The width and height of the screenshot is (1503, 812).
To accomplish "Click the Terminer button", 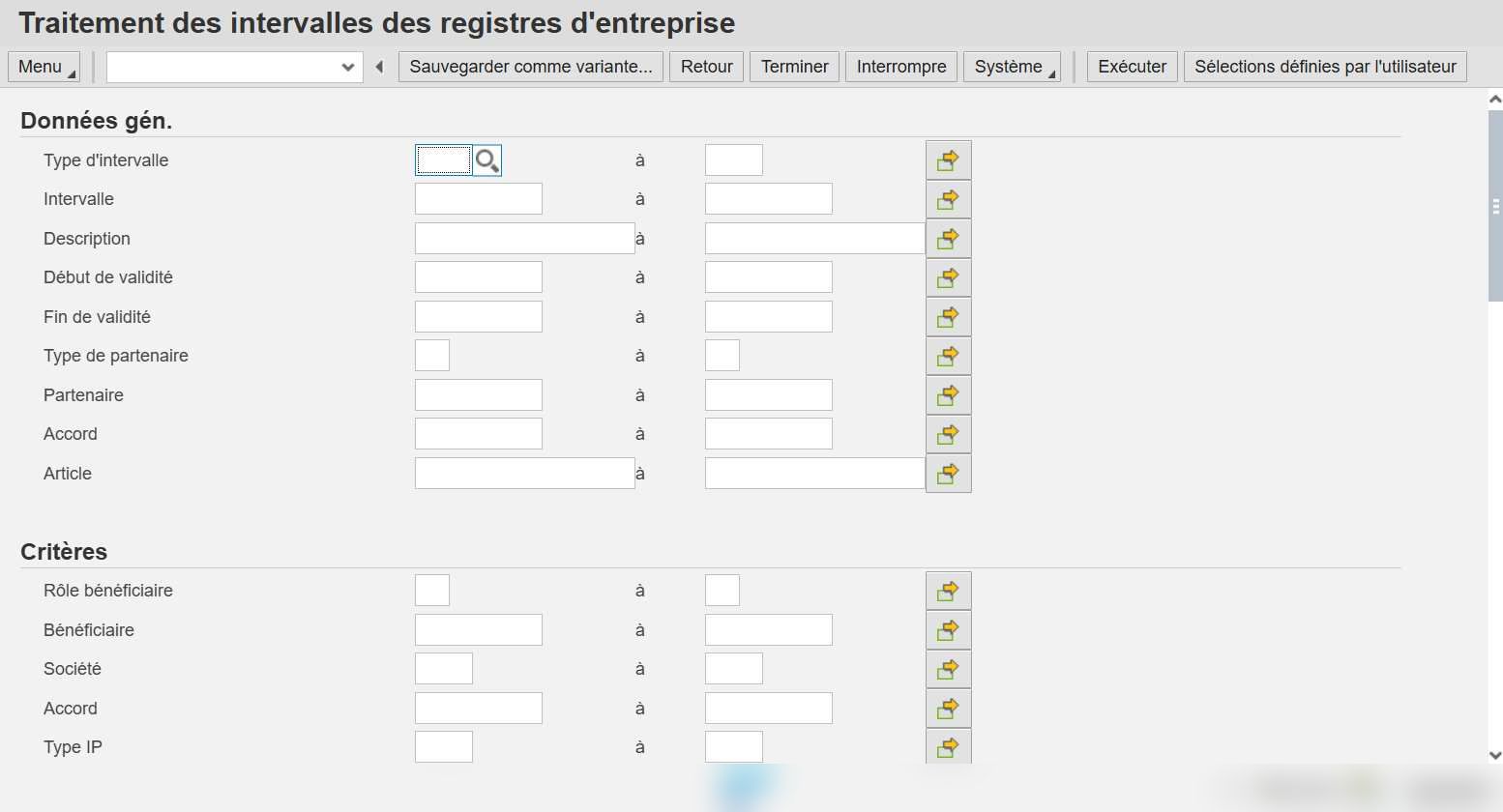I will (794, 67).
